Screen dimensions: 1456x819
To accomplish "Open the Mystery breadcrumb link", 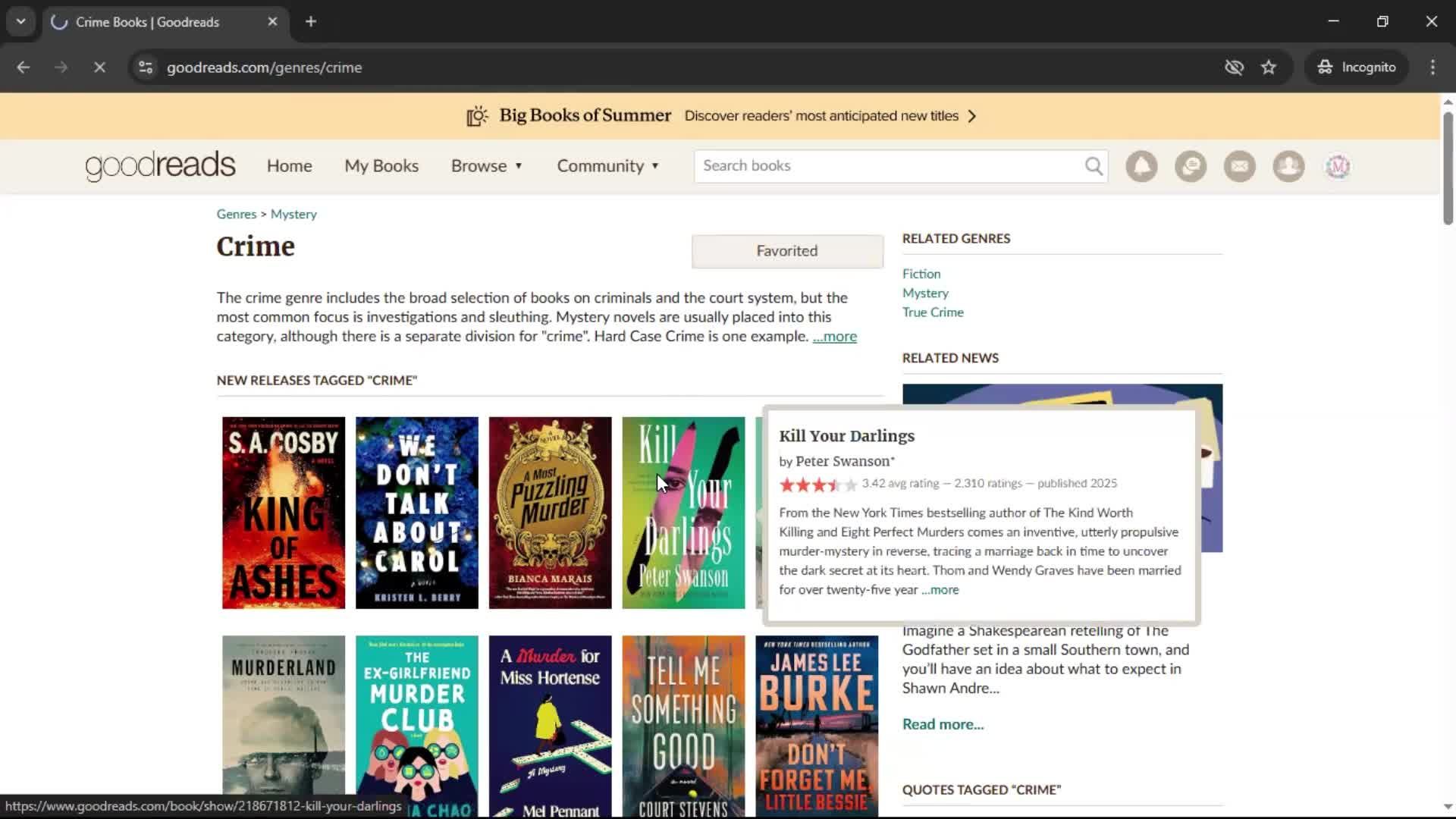I will pyautogui.click(x=293, y=215).
